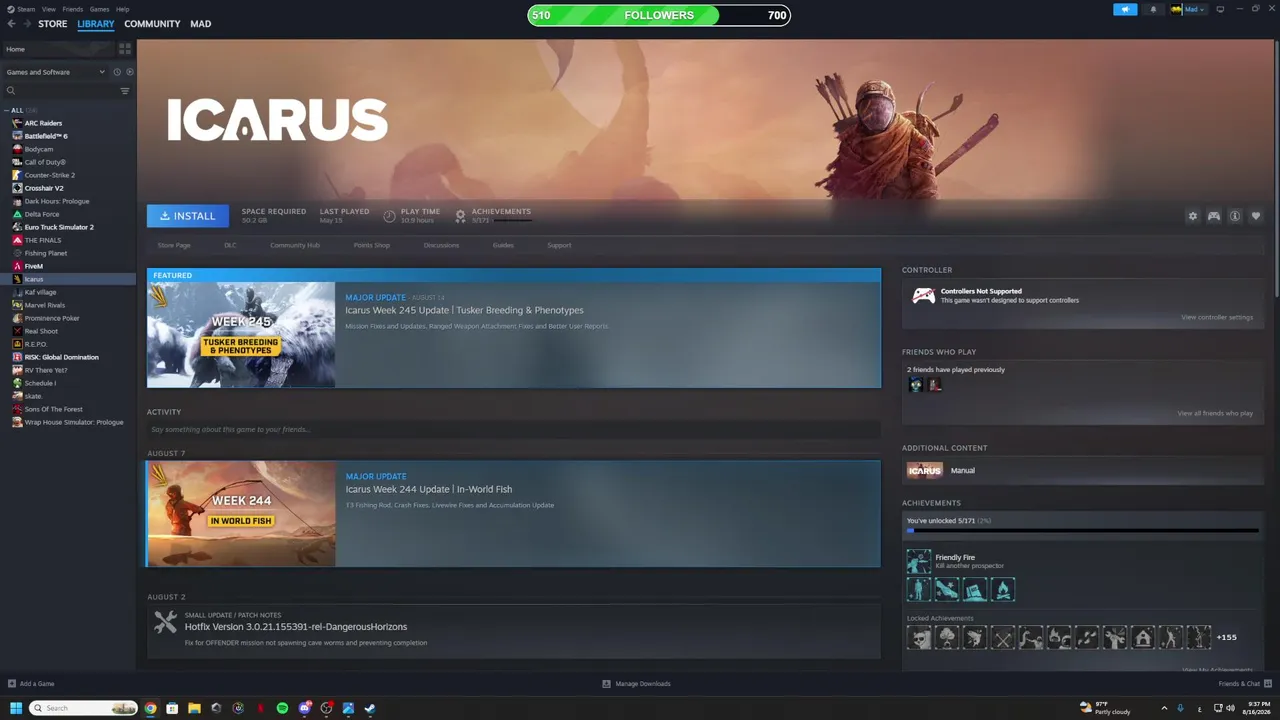Open Spotify from the taskbar
Image resolution: width=1280 pixels, height=720 pixels.
click(282, 708)
